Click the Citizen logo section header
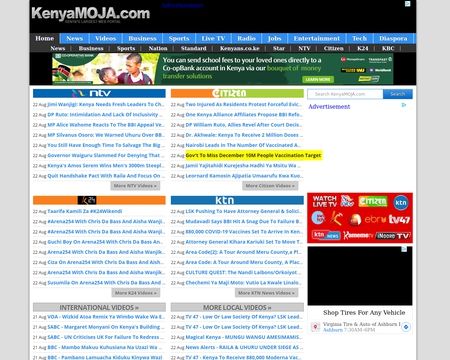Screen dimensions: 450x360 [x=237, y=93]
